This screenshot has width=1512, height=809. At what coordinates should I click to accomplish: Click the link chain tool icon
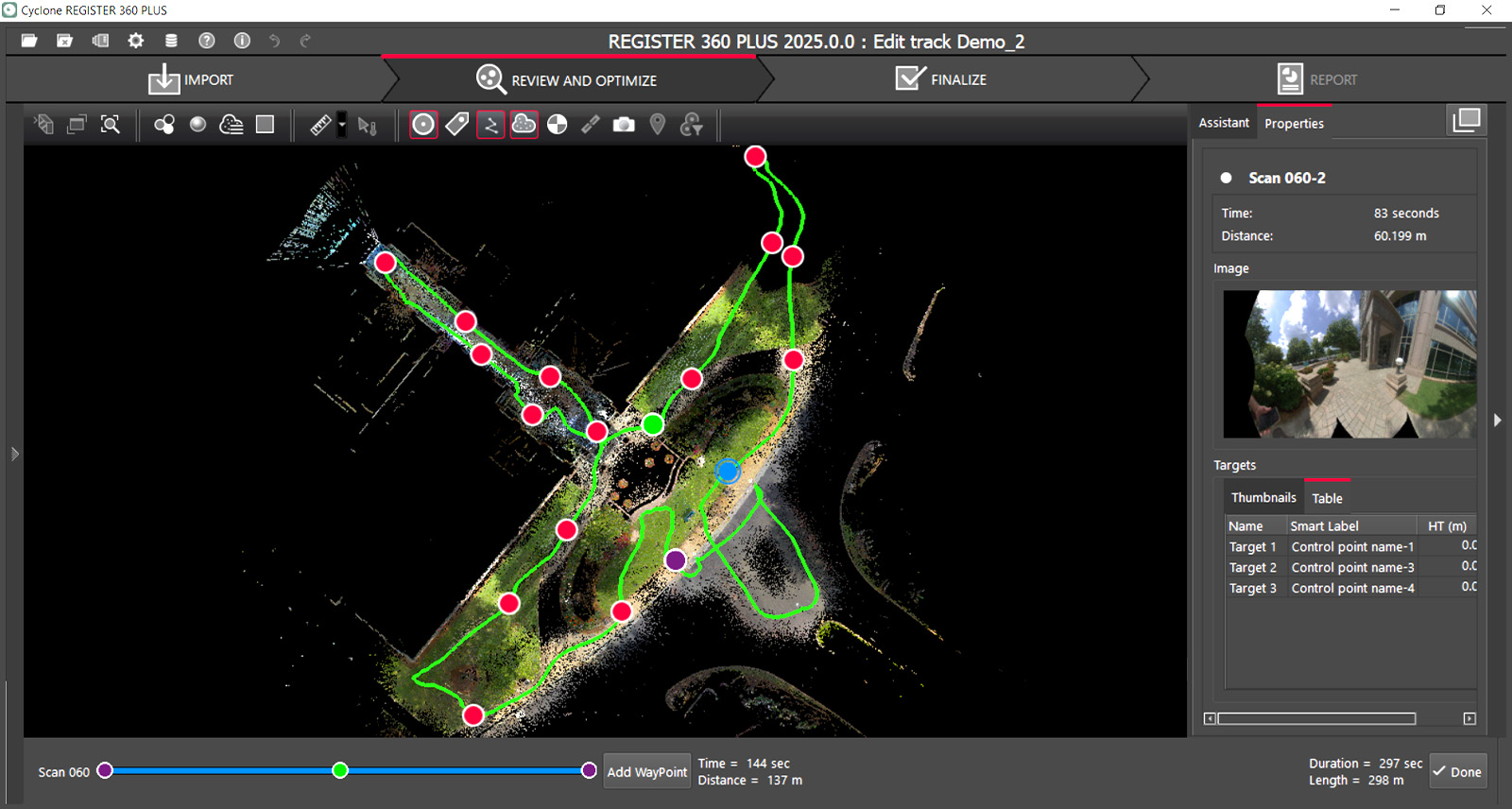[591, 124]
